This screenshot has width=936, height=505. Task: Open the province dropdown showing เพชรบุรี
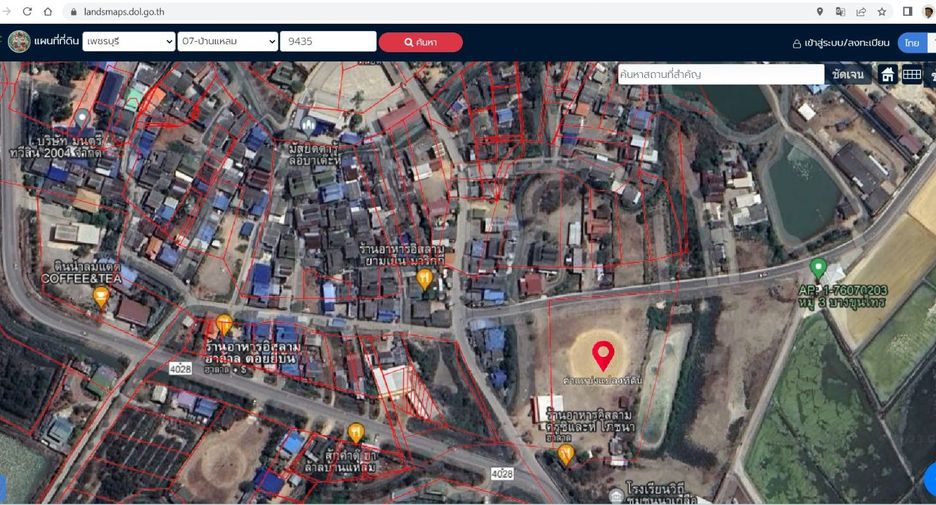point(128,41)
